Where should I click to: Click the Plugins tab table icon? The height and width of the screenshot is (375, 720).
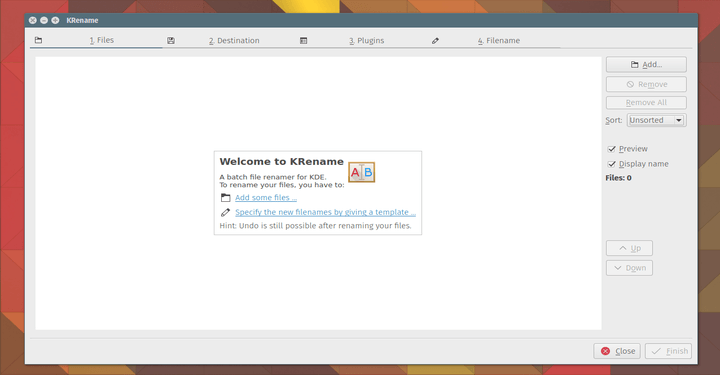[x=304, y=41]
